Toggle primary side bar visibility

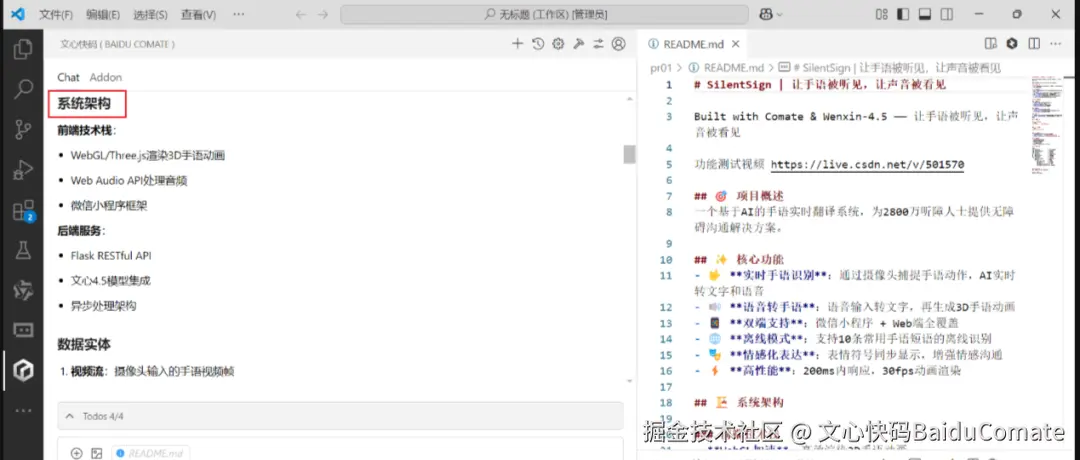(x=903, y=14)
